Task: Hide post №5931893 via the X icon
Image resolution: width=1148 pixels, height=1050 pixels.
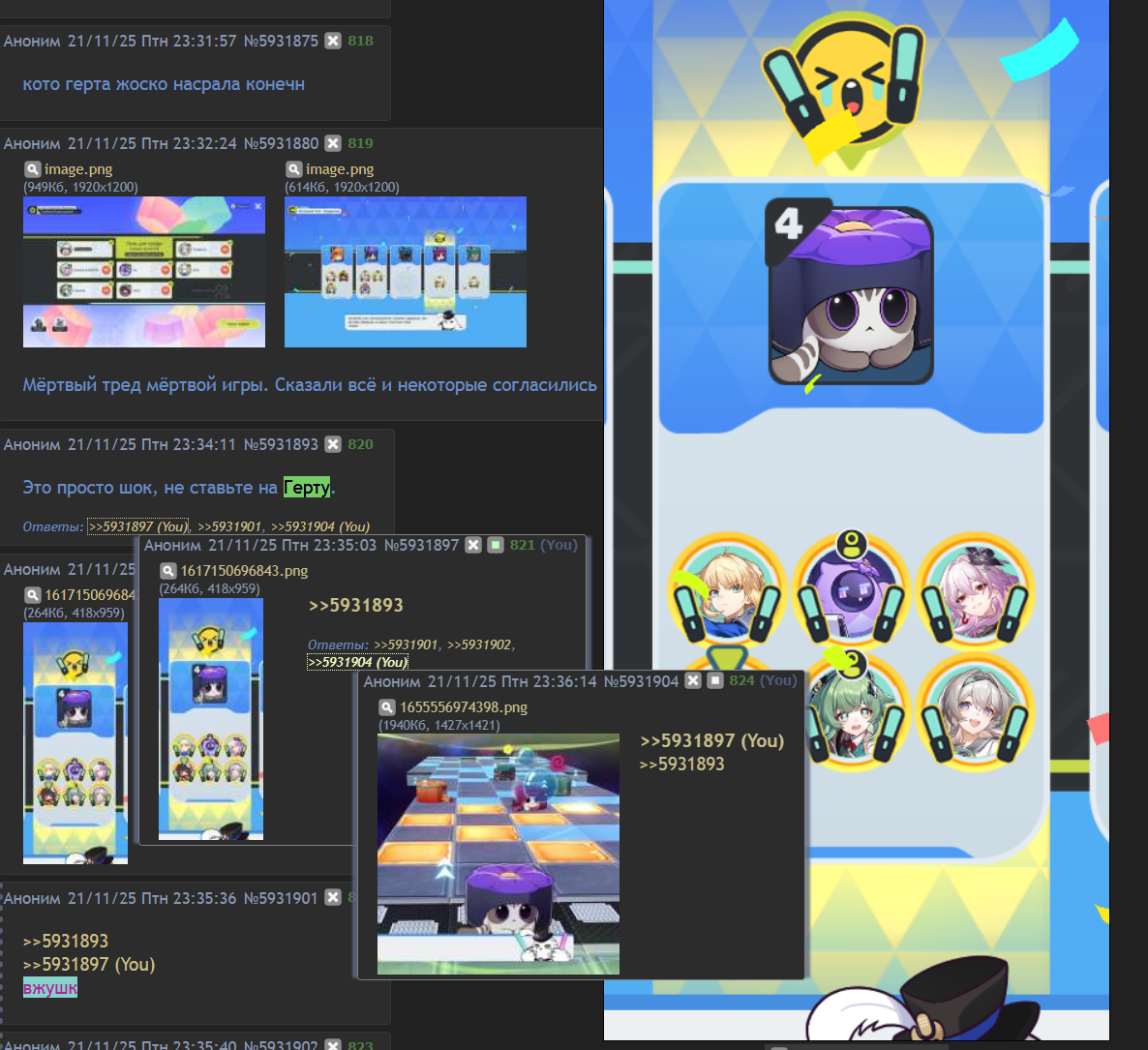Action: pyautogui.click(x=332, y=444)
